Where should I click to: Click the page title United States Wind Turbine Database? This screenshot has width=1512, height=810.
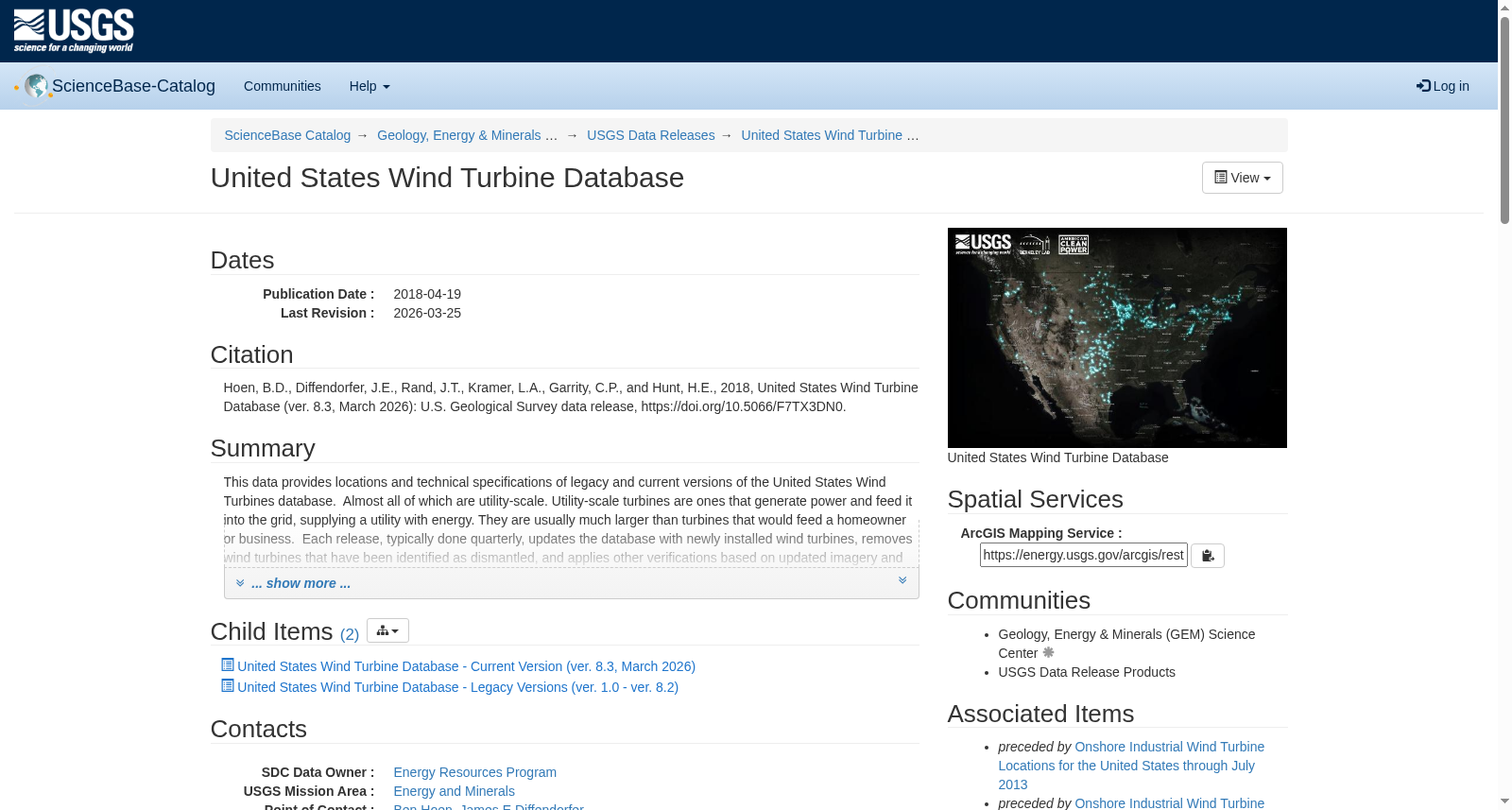pos(447,178)
